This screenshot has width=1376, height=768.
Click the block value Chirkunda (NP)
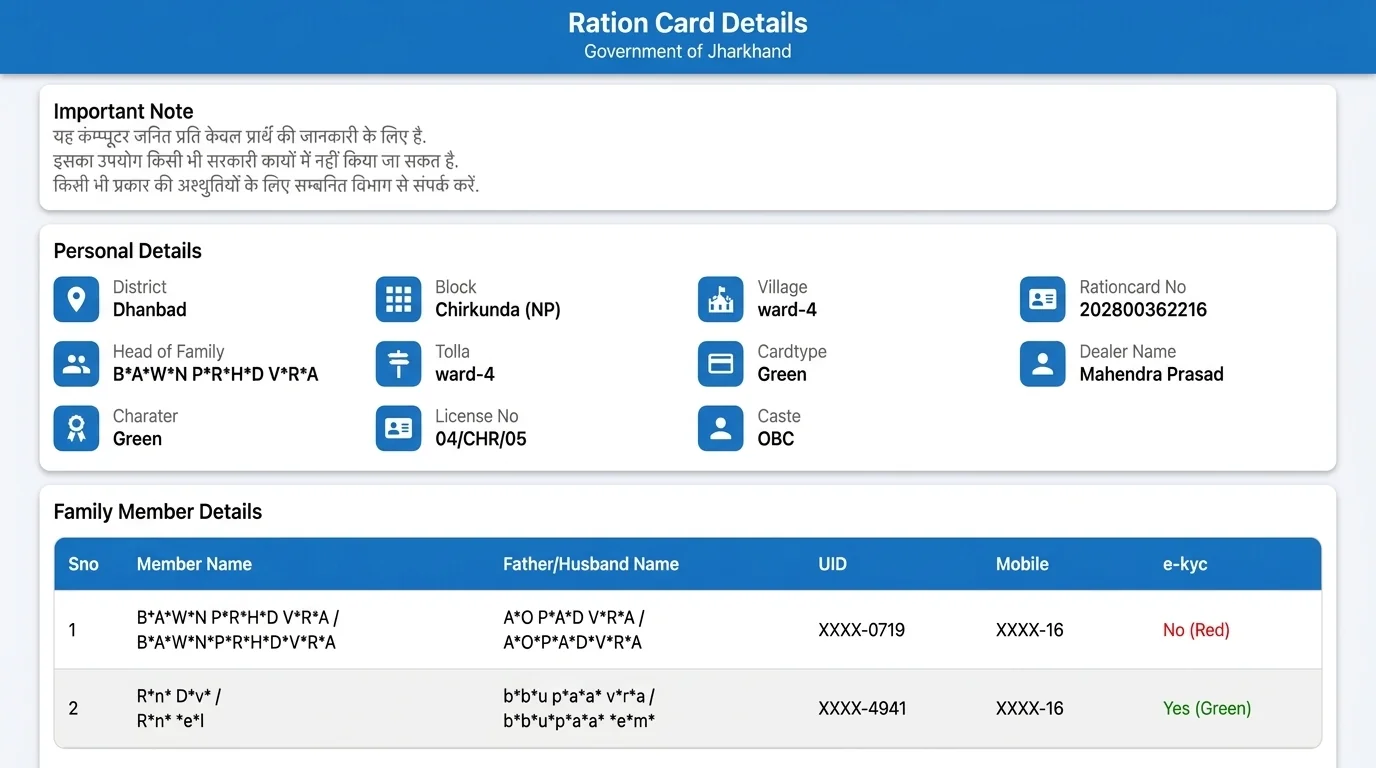click(498, 310)
